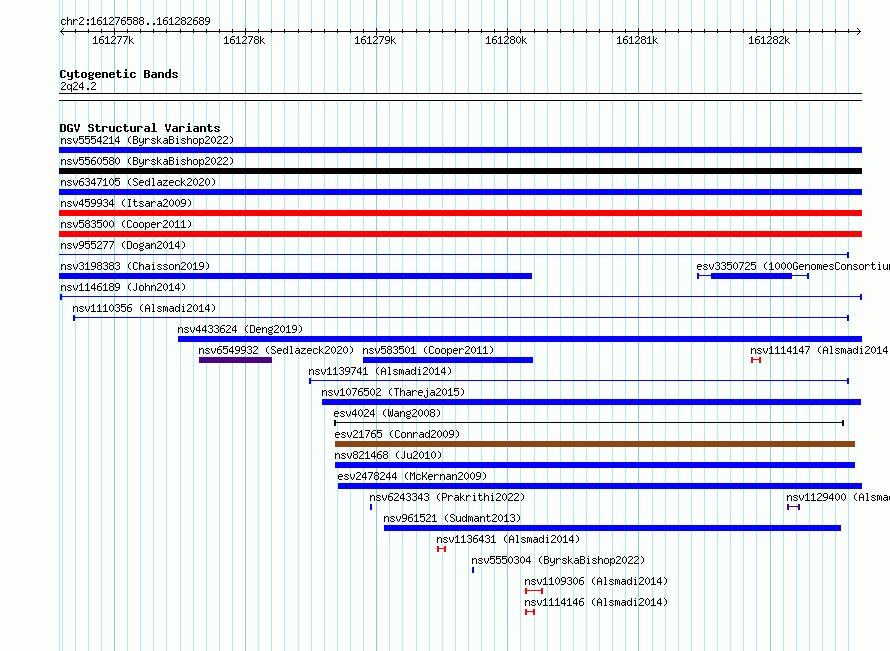Select nsv955277 (Dogan2014) variant label
The height and width of the screenshot is (651, 890).
pyautogui.click(x=123, y=245)
